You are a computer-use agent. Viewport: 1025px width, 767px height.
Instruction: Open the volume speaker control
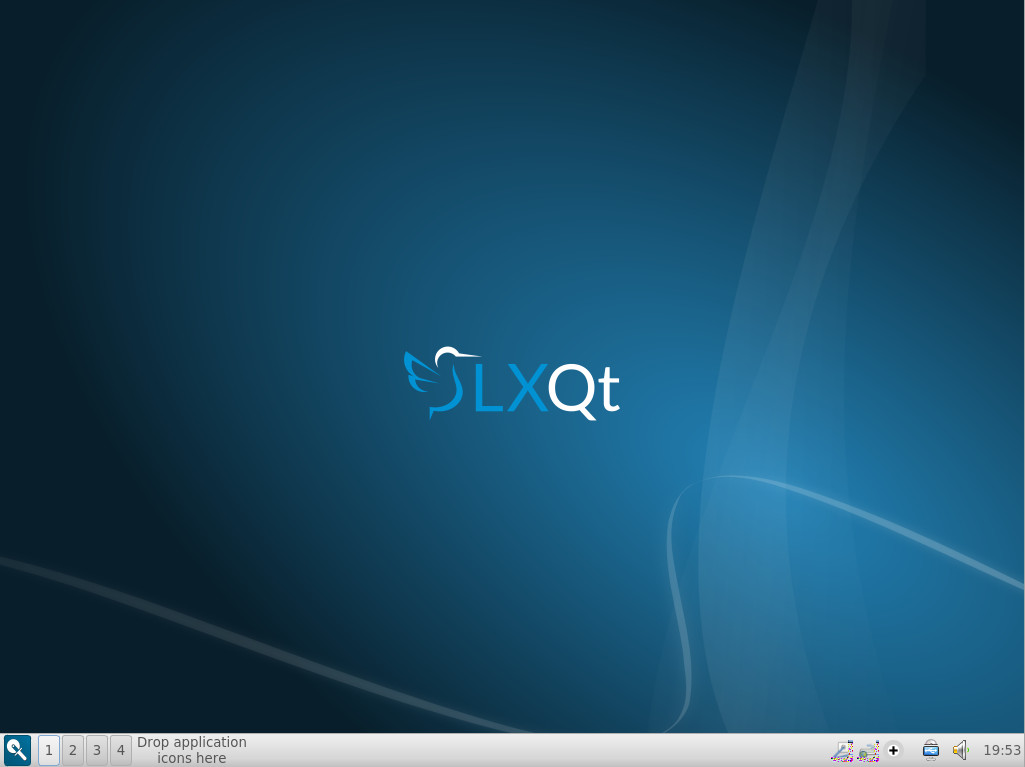[x=960, y=750]
